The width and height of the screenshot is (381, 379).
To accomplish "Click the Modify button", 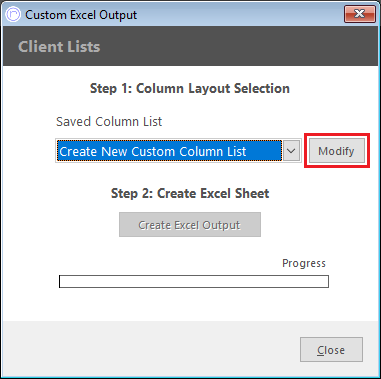I will pyautogui.click(x=336, y=151).
